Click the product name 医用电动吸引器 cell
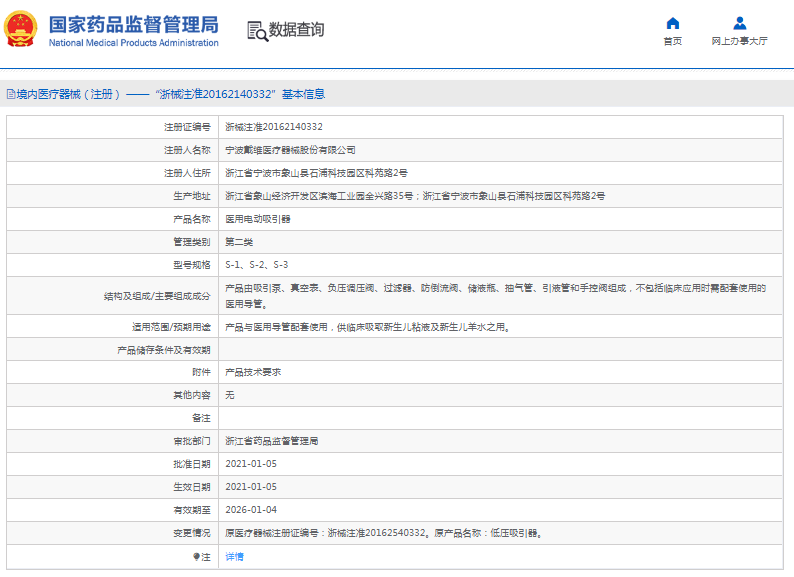 [258, 219]
